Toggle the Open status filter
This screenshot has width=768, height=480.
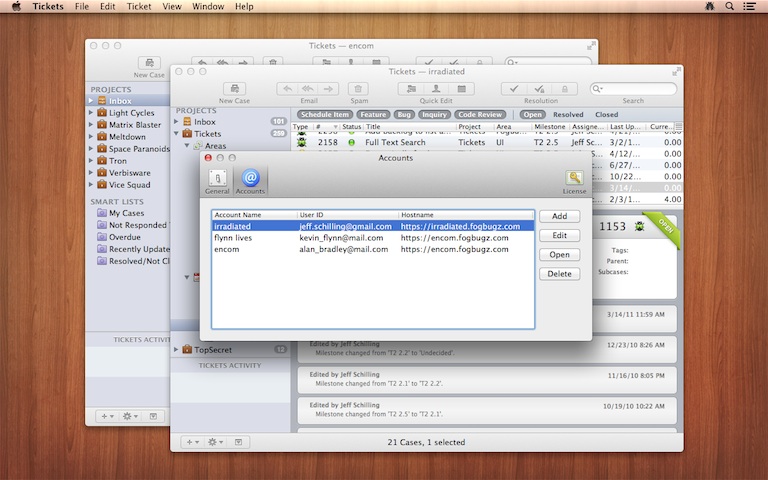532,115
